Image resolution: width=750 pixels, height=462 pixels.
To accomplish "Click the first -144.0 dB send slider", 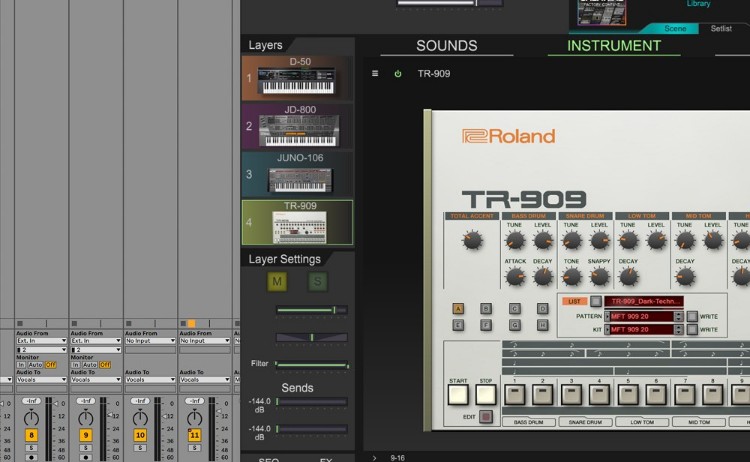I will tap(312, 402).
